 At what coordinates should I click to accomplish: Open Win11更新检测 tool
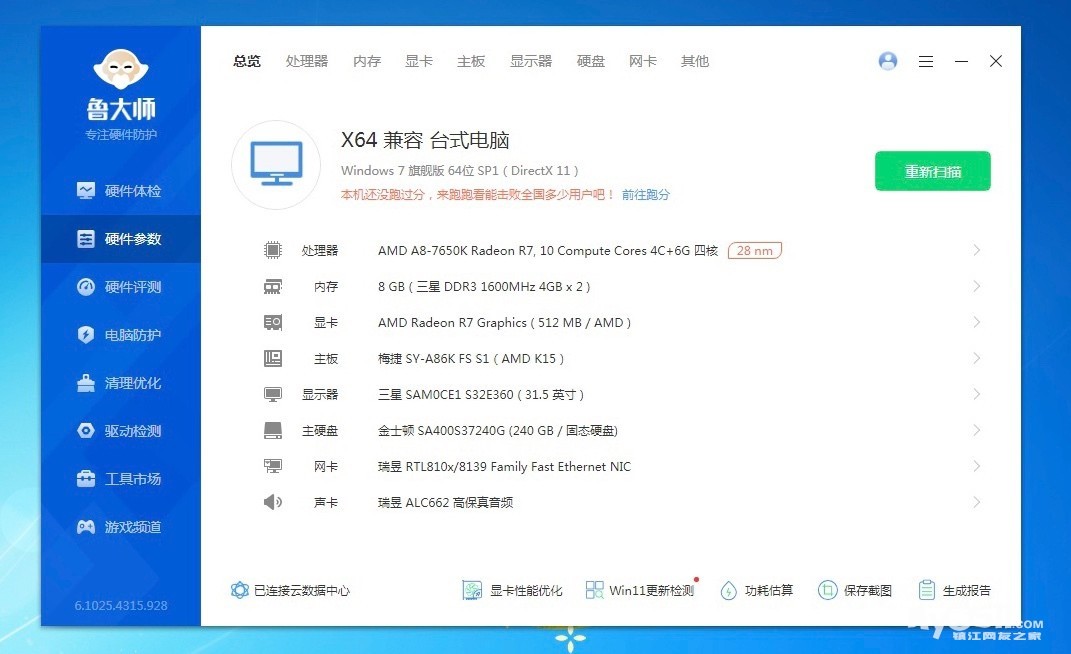[x=640, y=590]
